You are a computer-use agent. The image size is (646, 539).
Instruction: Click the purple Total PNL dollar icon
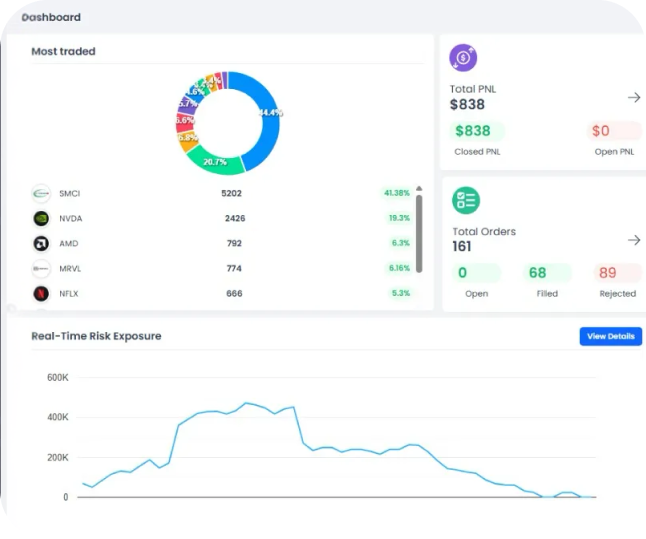463,58
